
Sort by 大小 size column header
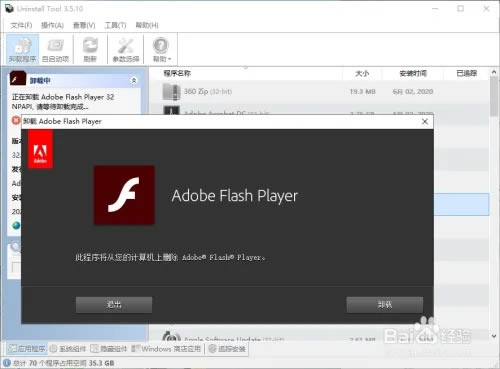[362, 73]
